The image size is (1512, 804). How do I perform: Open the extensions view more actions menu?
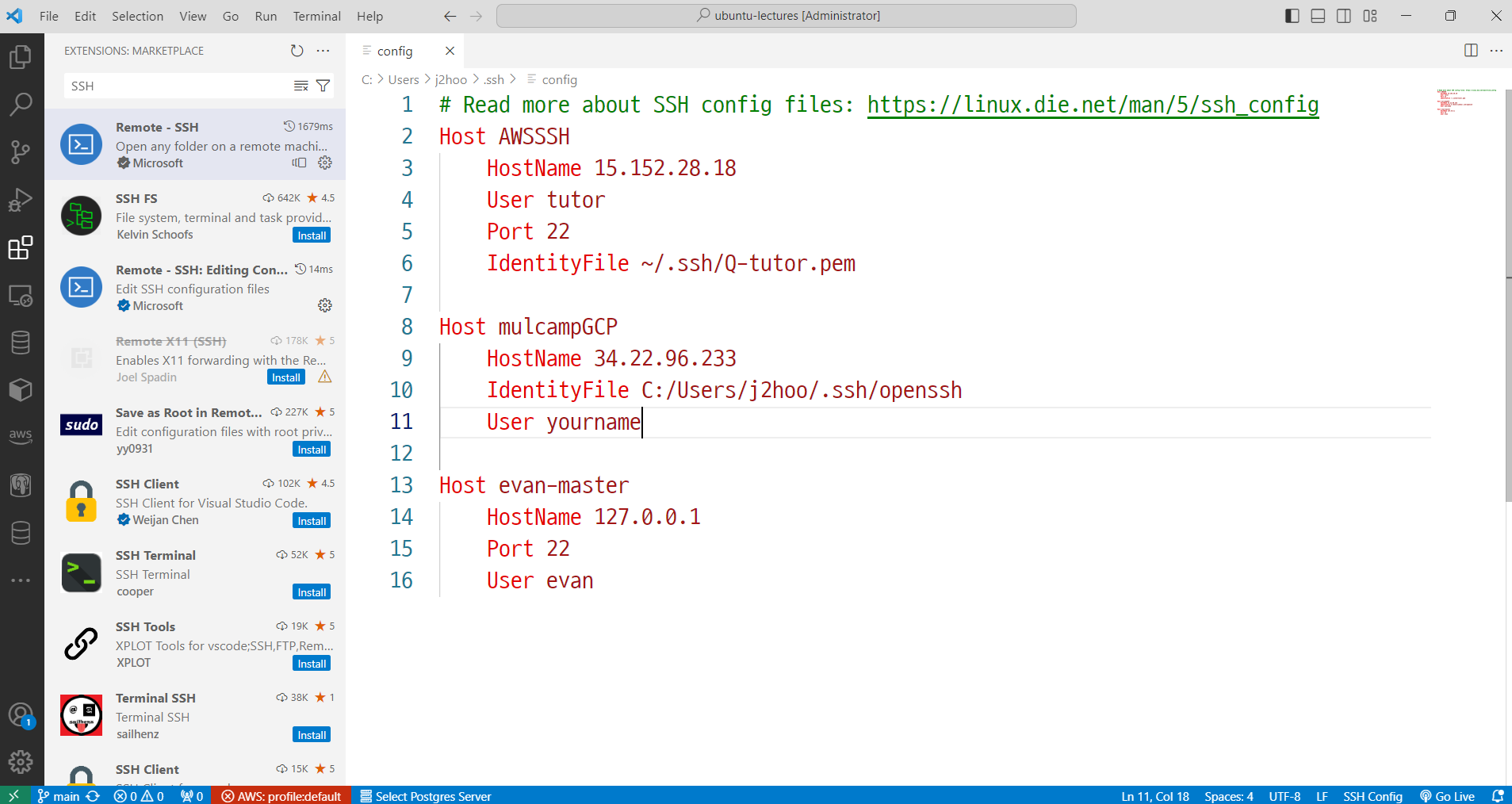(x=323, y=51)
